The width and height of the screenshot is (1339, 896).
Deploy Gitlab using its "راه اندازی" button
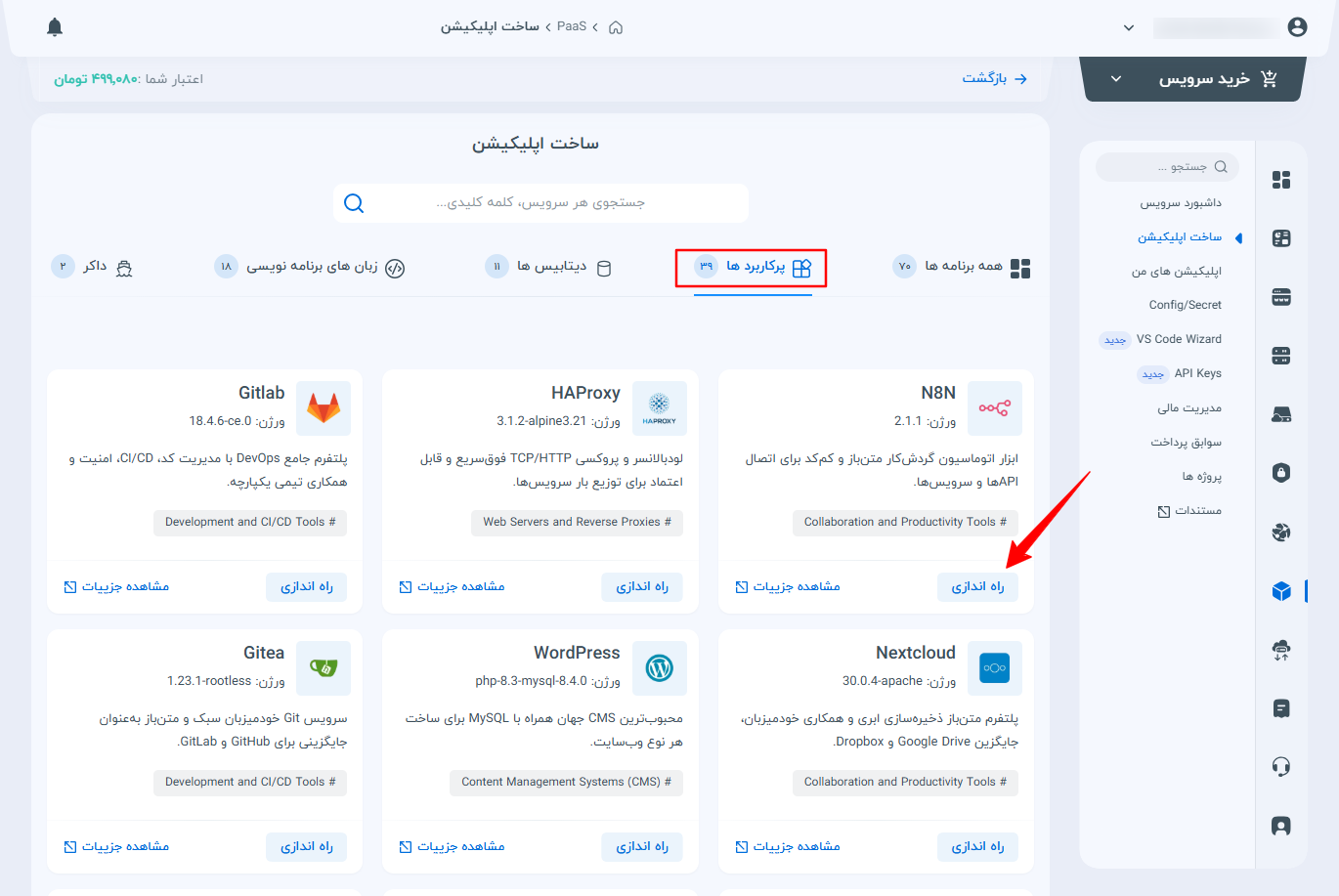[307, 586]
